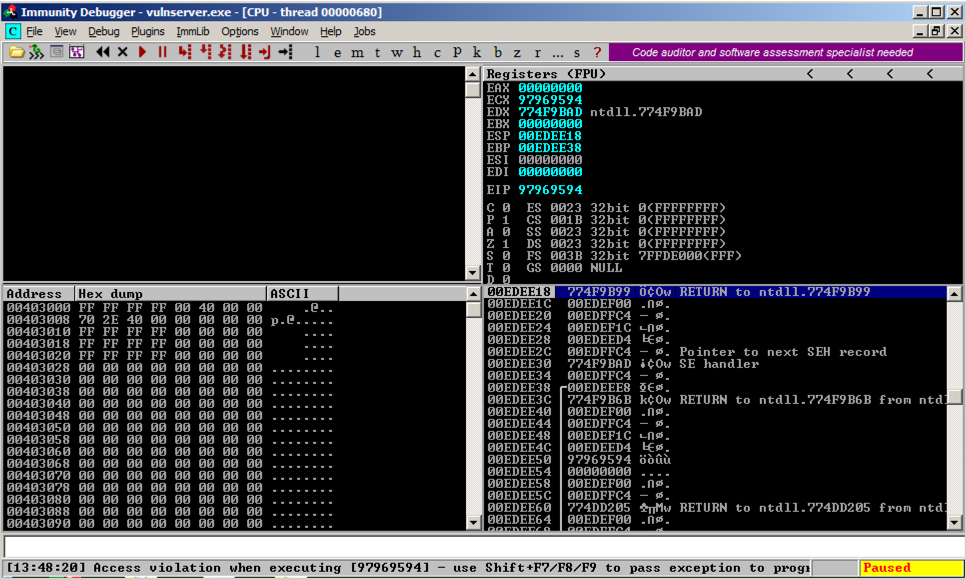Open the Debug menu

[104, 31]
